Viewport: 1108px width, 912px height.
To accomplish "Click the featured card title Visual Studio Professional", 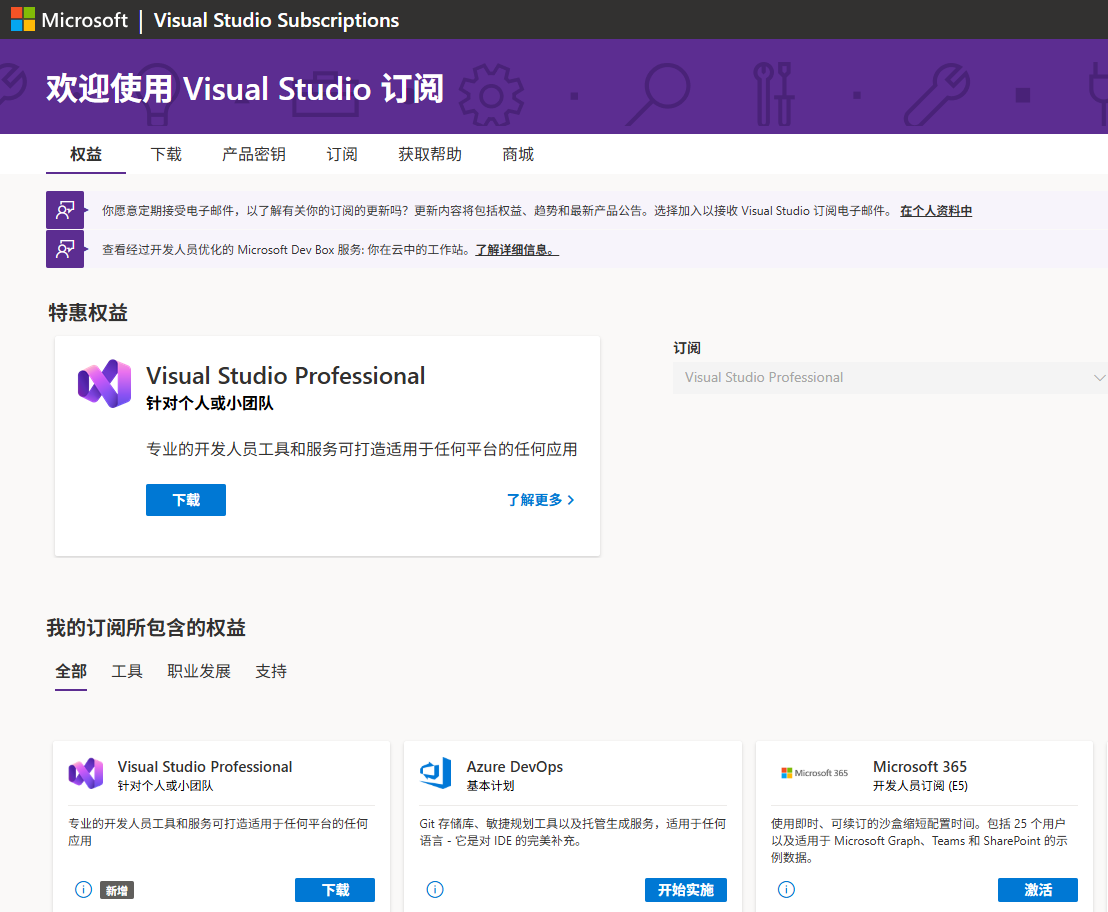I will click(x=285, y=376).
